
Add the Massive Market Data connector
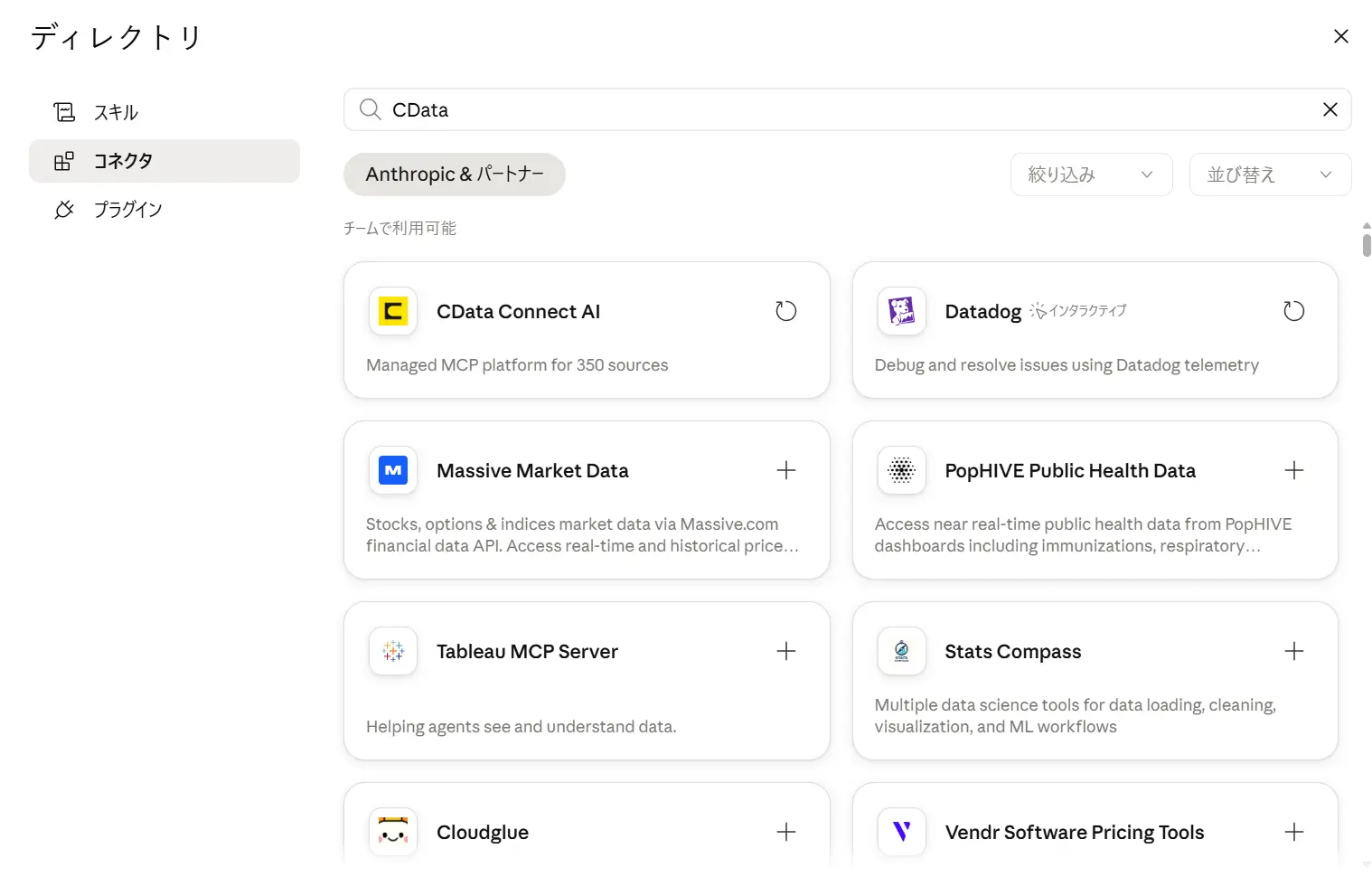785,470
